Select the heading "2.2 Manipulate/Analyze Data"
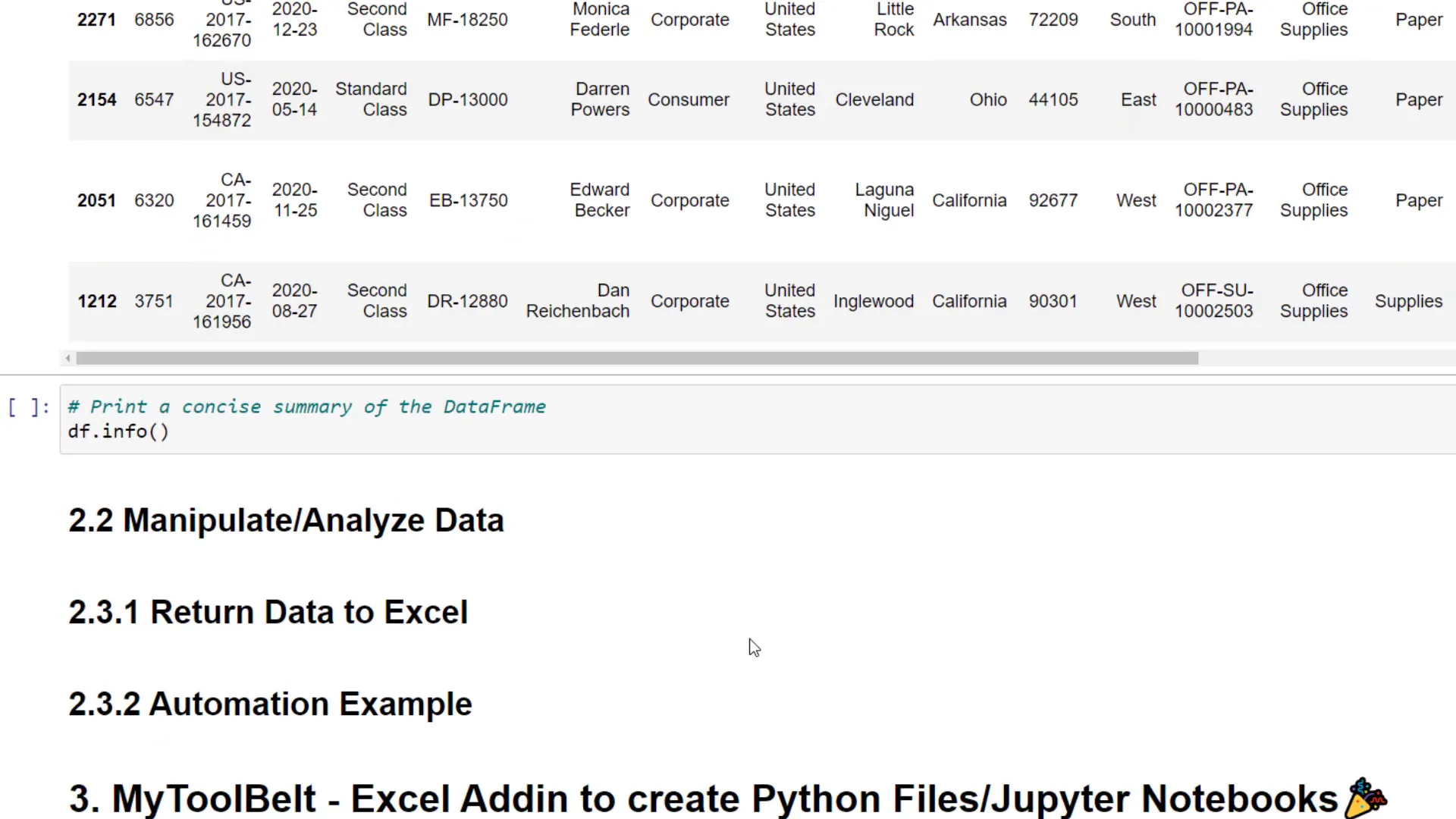This screenshot has width=1456, height=819. [286, 520]
